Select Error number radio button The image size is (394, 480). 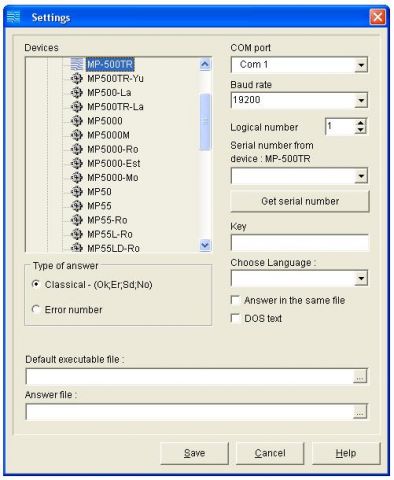[36, 309]
